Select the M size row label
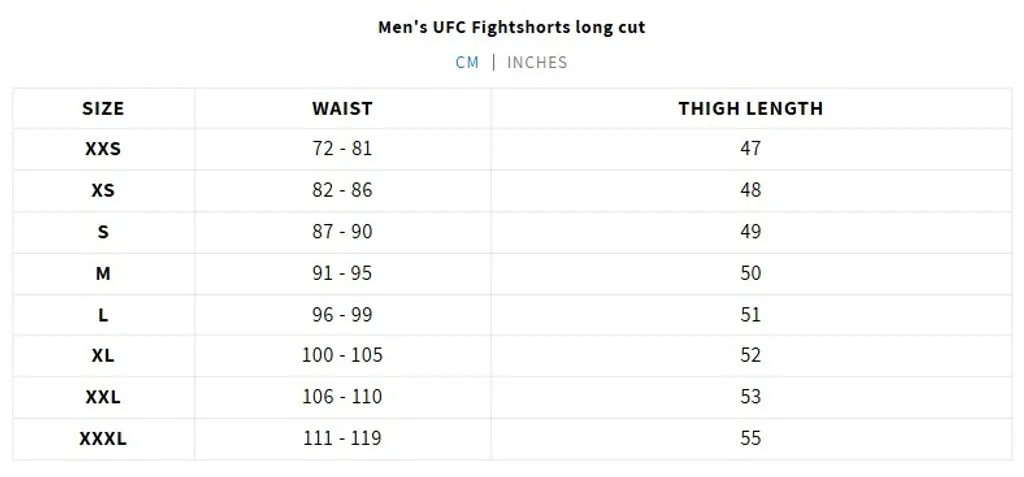The width and height of the screenshot is (1024, 477). point(103,274)
